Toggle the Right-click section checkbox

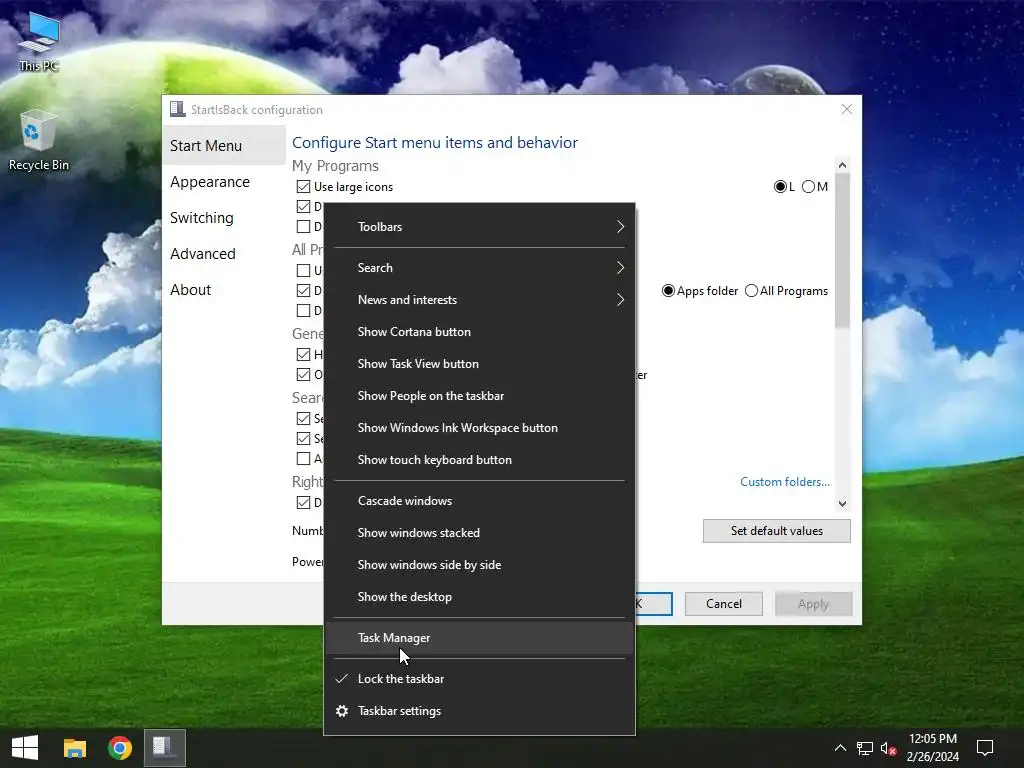[x=303, y=502]
